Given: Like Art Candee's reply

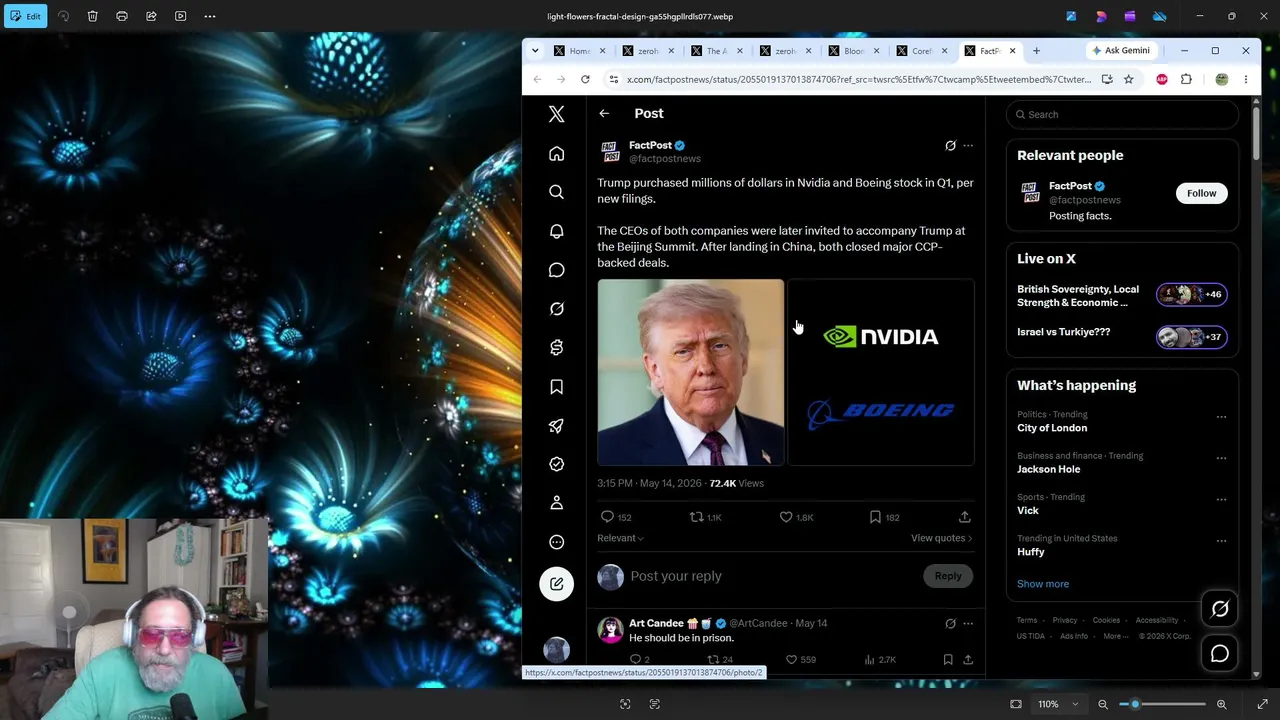Looking at the screenshot, I should pyautogui.click(x=791, y=660).
